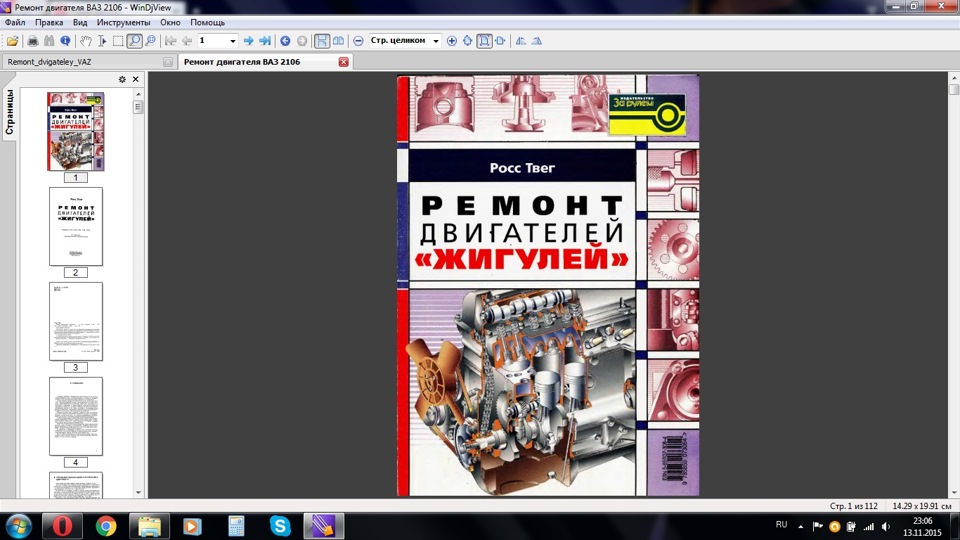Click the gray Forward navigation button
The width and height of the screenshot is (960, 540).
point(302,41)
